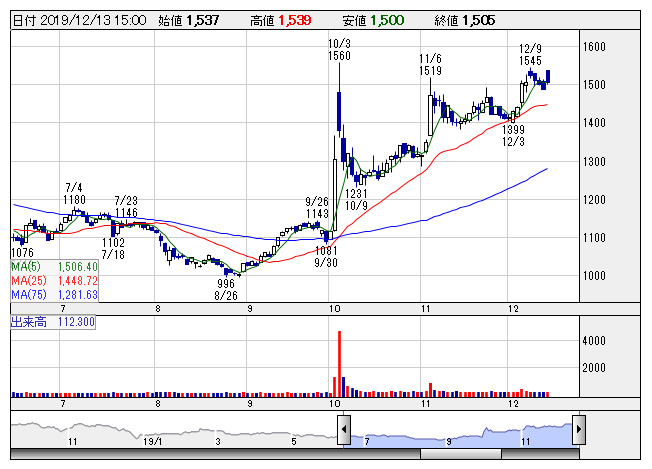Click the 7/4 1180 high label
Viewport: 652px width, 469px height.
(x=74, y=194)
